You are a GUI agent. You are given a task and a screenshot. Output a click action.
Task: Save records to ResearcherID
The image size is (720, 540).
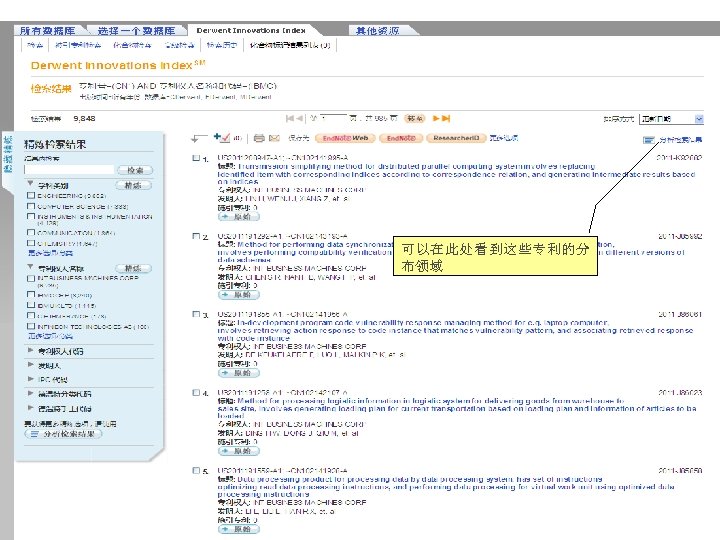[456, 138]
